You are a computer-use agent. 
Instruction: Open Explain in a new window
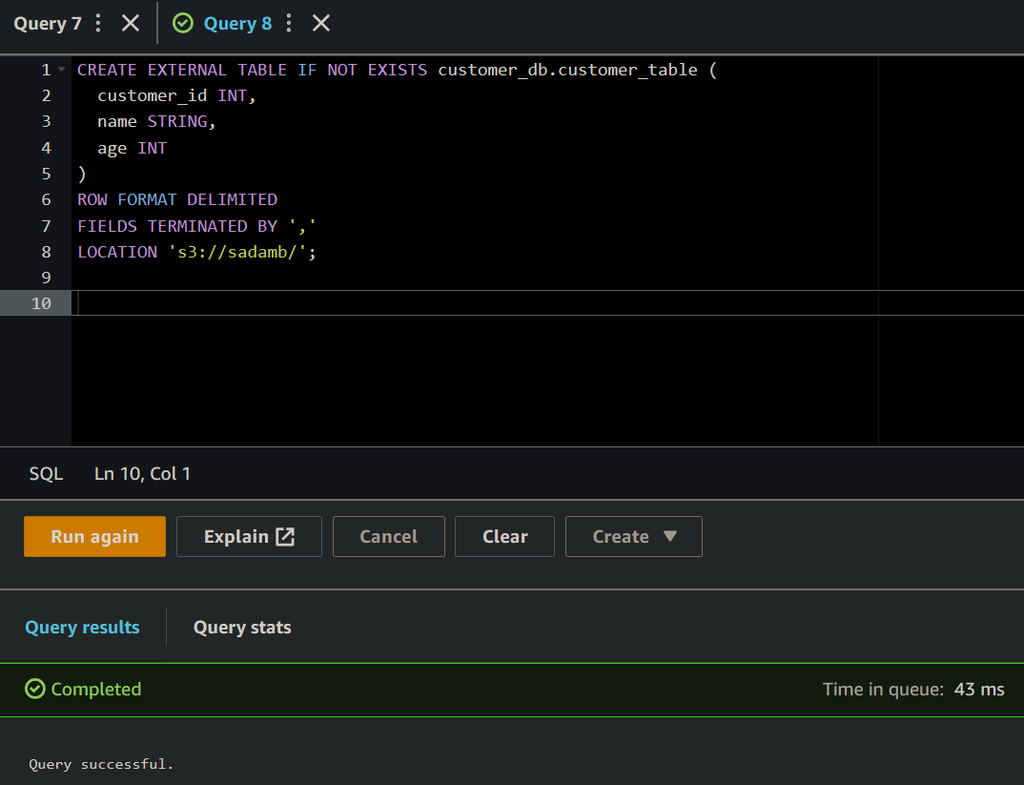point(249,537)
